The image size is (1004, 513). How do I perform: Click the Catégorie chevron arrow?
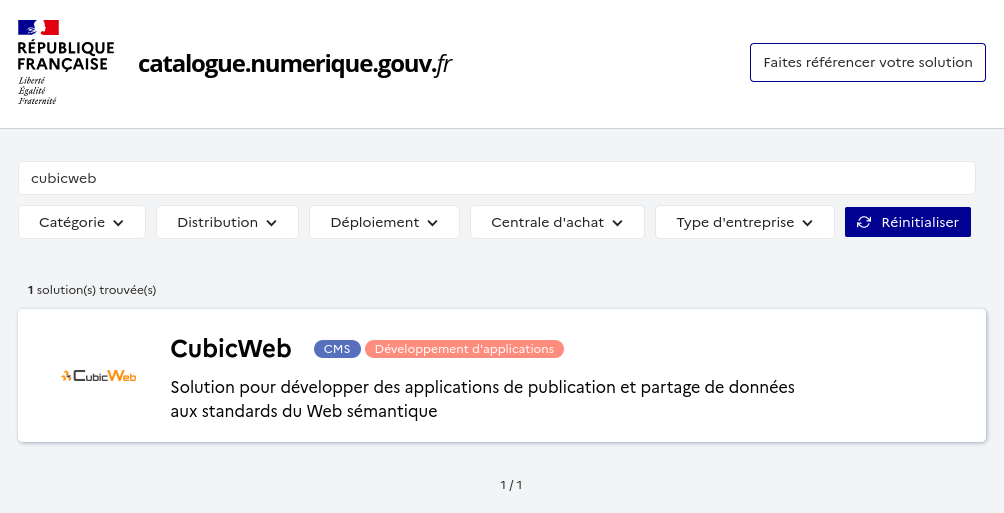tap(118, 223)
